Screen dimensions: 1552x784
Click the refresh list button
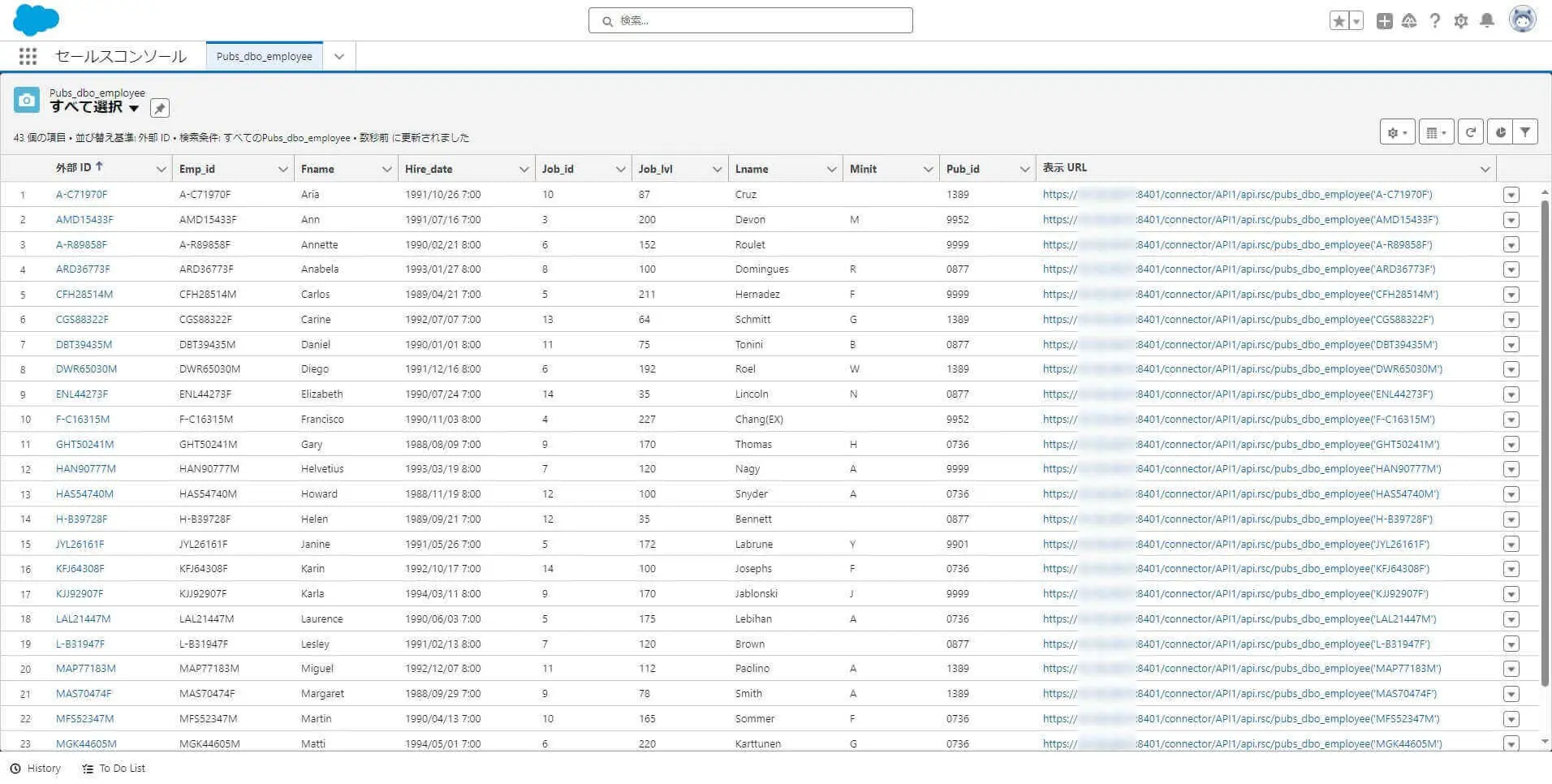(x=1470, y=132)
